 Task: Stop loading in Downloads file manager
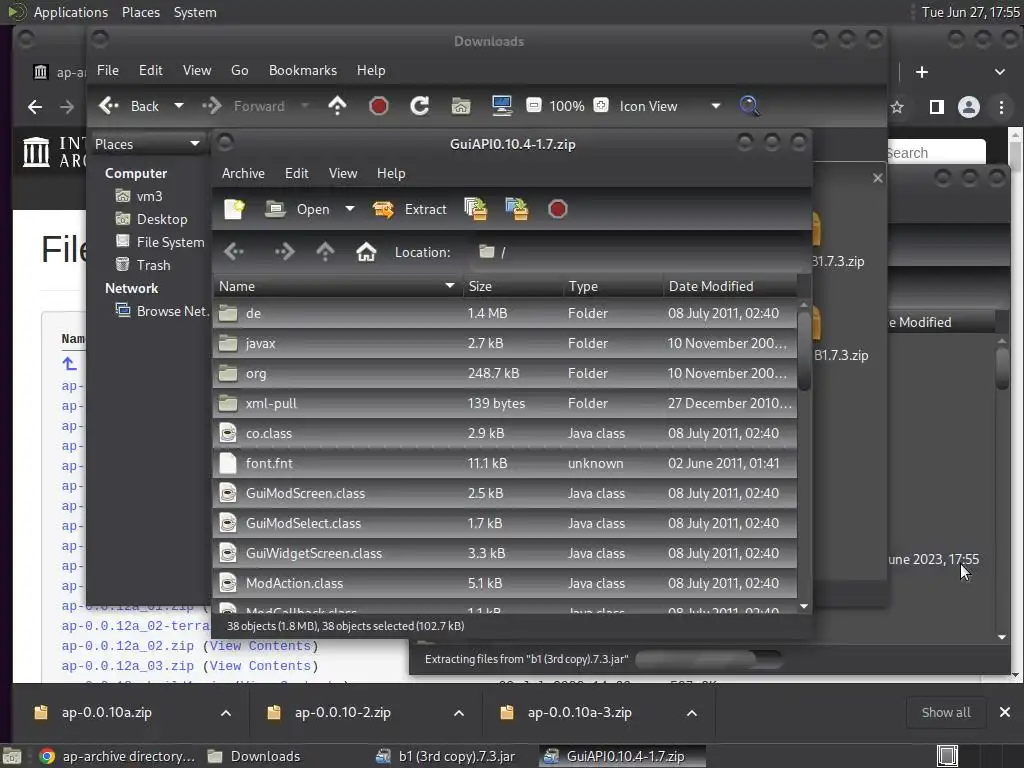(x=379, y=106)
